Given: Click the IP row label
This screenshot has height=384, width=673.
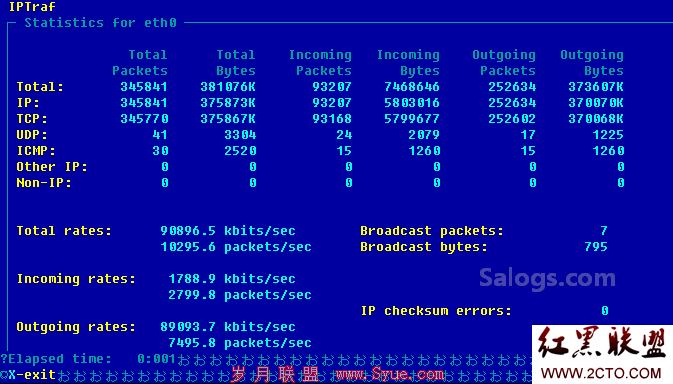Looking at the screenshot, I should (x=28, y=103).
